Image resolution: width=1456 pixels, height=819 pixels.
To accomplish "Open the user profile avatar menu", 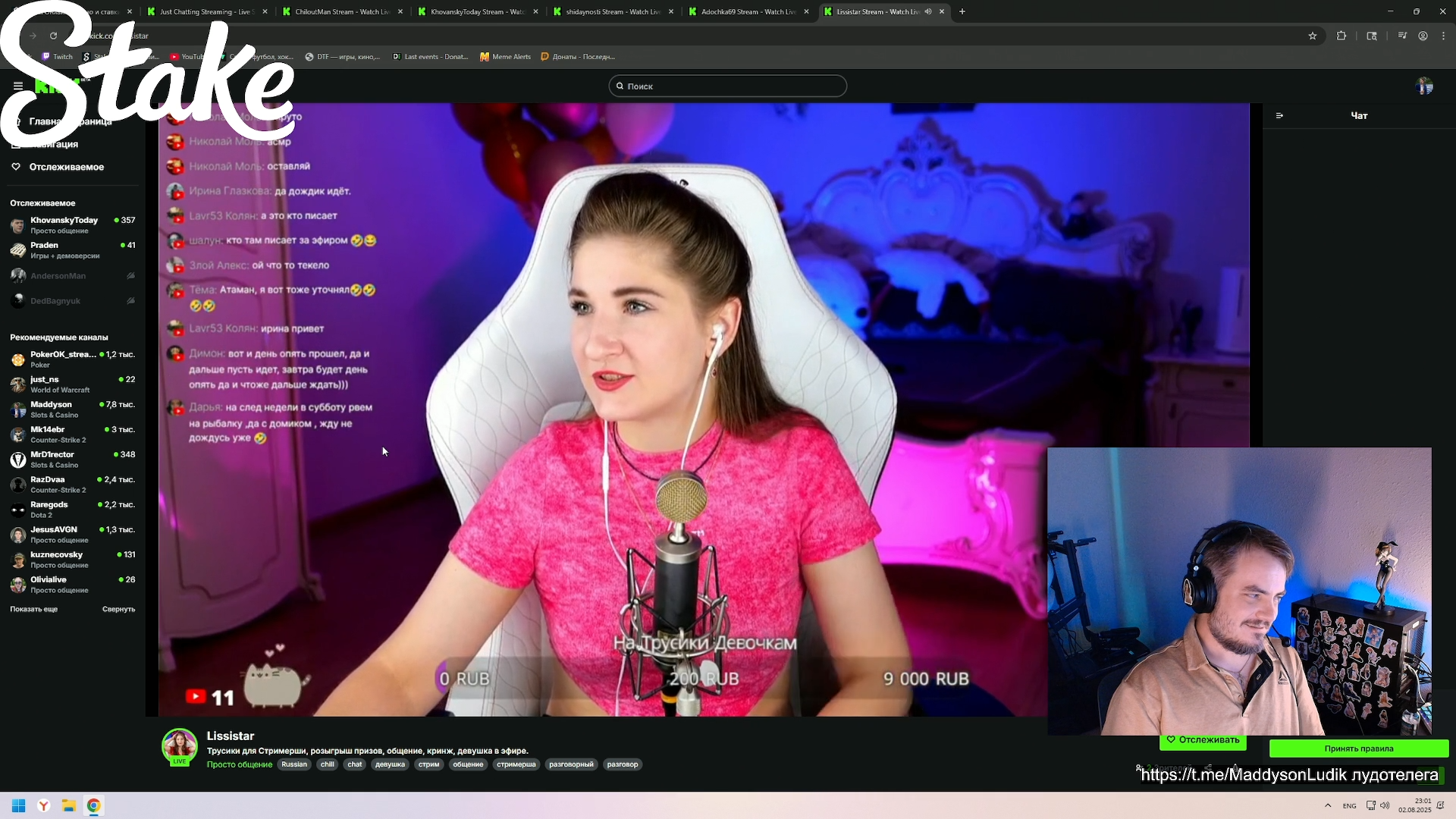I will coord(1424,86).
